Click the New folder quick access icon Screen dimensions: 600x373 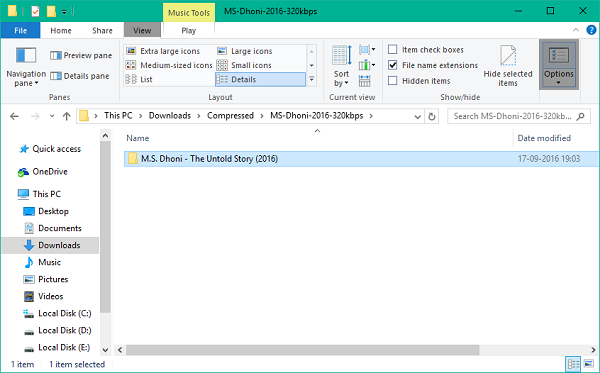pos(51,11)
